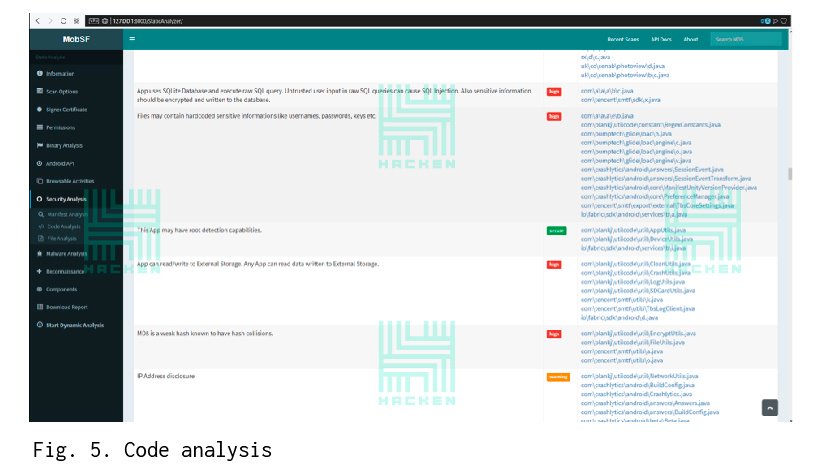Click the Search MD5 input field

(x=746, y=39)
